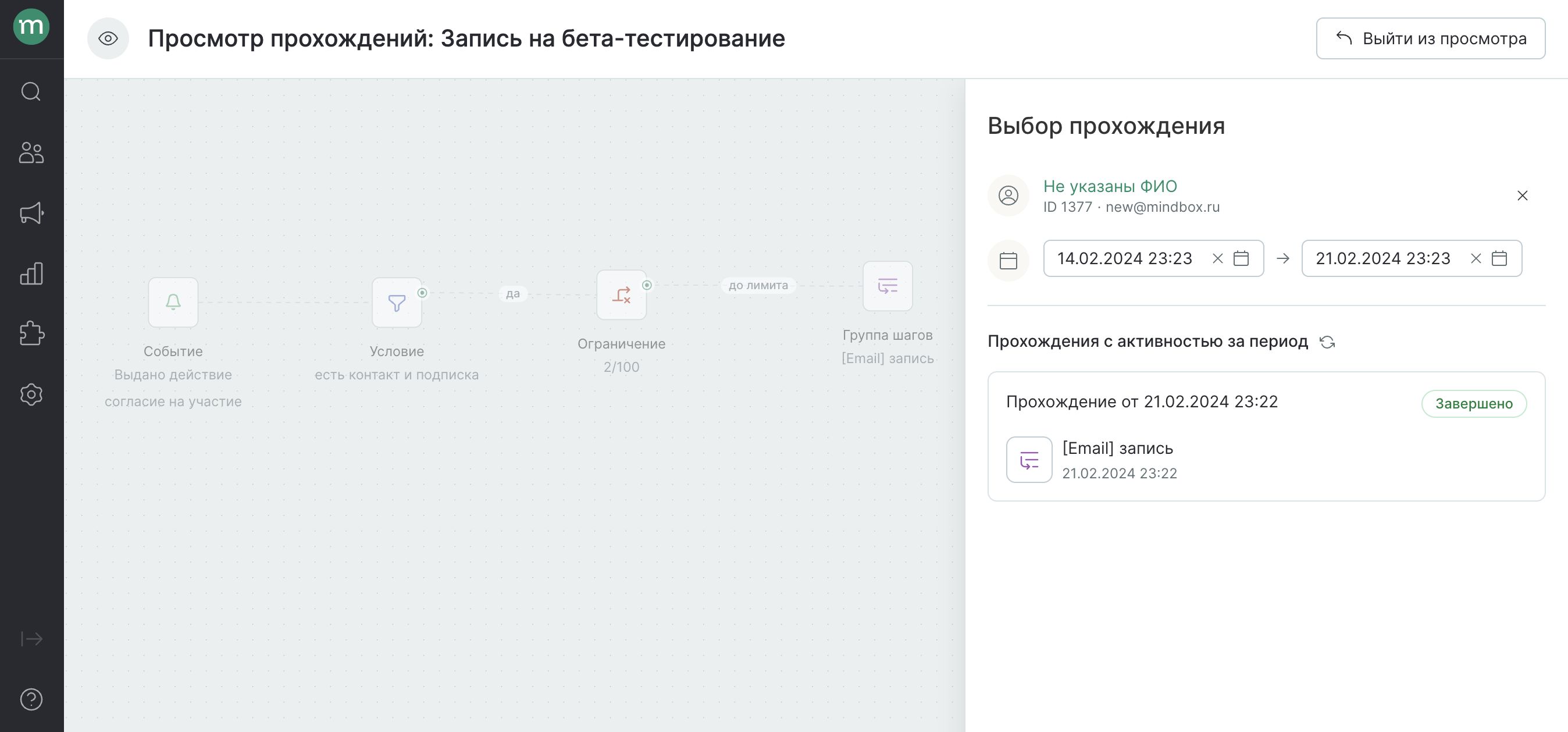
Task: Click green marker on Ограничение node
Action: tap(646, 285)
